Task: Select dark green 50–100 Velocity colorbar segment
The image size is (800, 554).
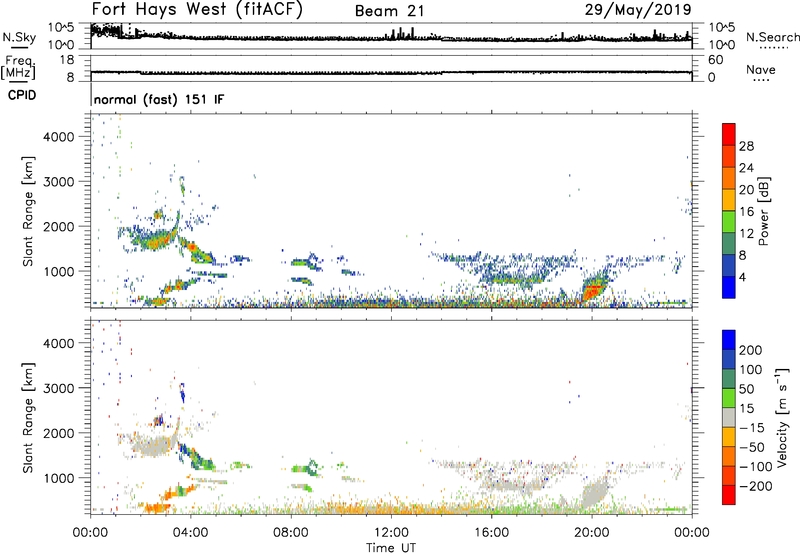Action: (729, 379)
